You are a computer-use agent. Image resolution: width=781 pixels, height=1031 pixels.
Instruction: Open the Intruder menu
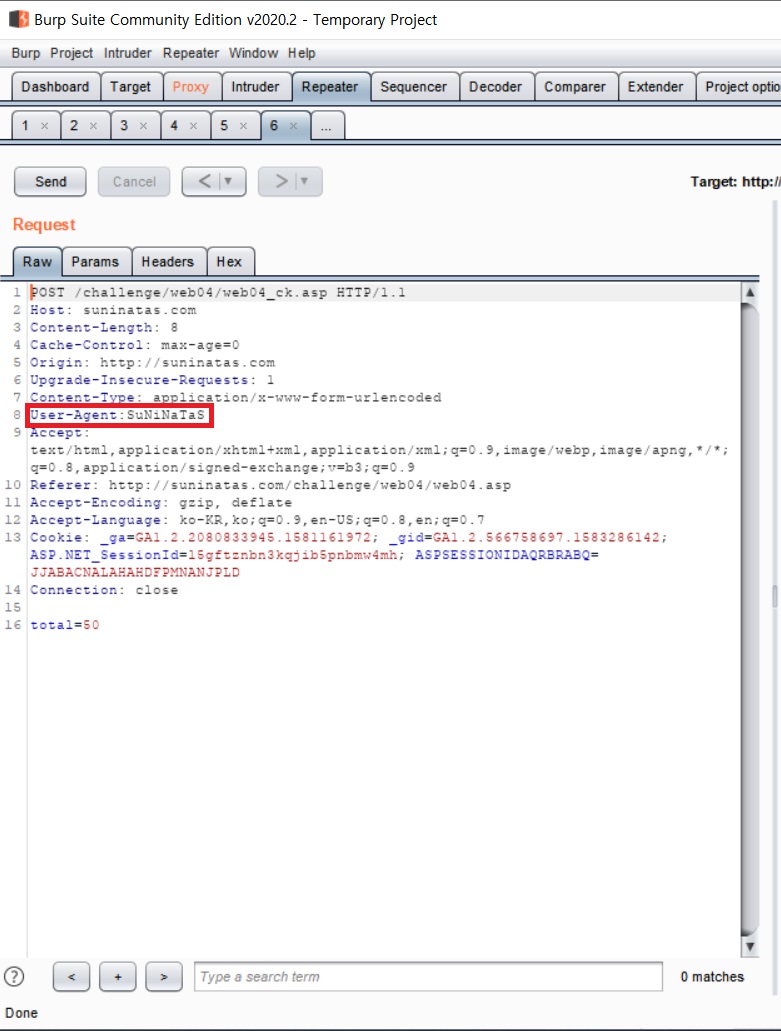(x=128, y=53)
